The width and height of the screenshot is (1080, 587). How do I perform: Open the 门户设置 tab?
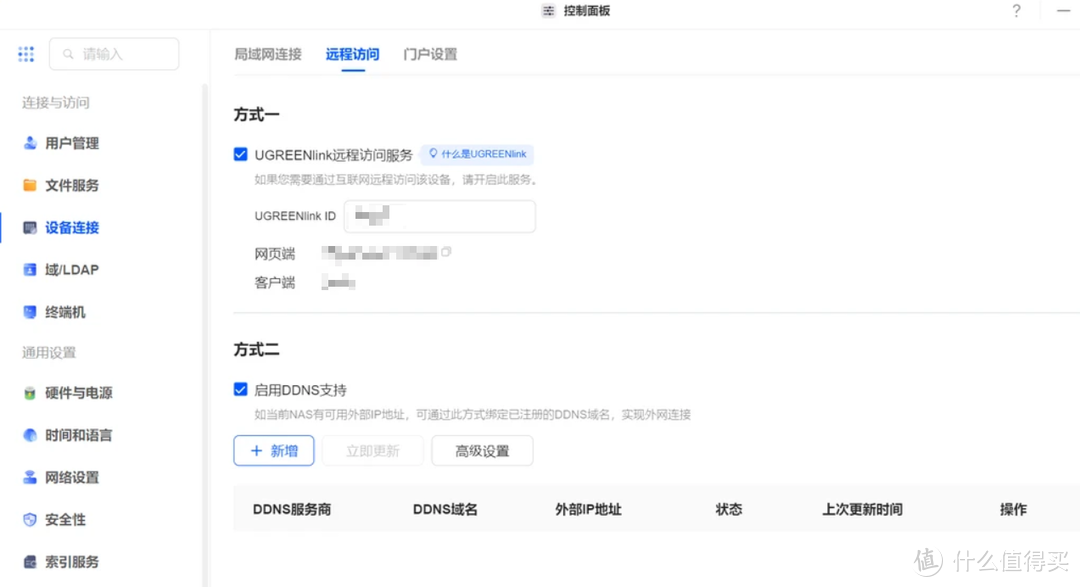pos(430,56)
